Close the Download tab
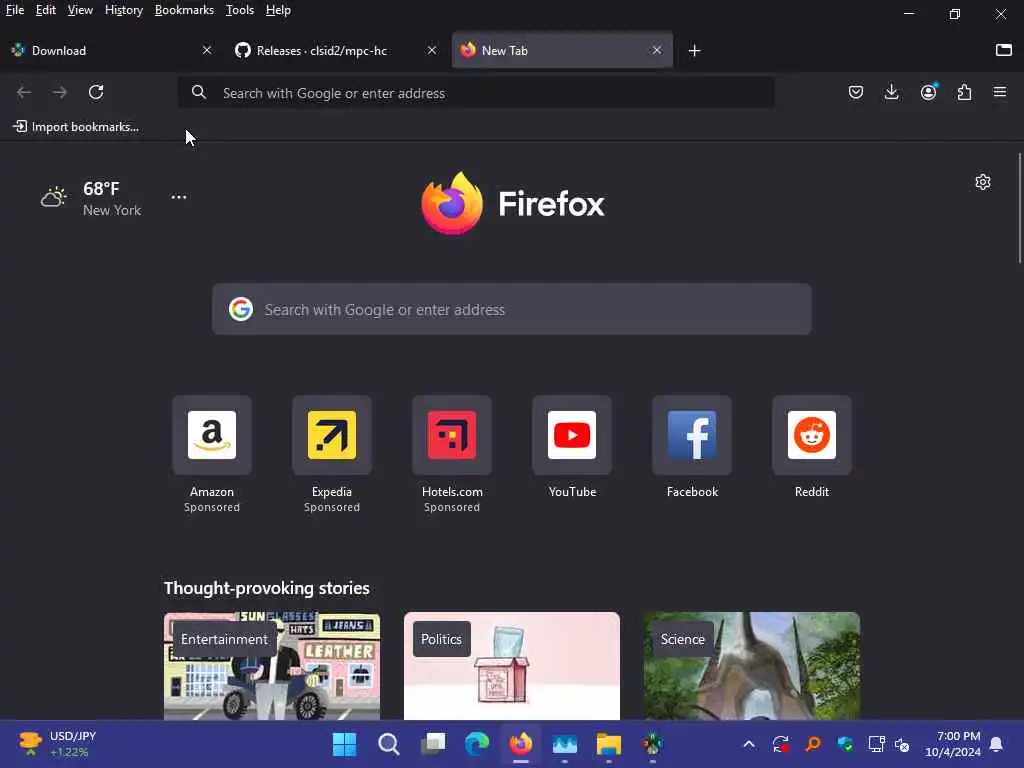This screenshot has height=768, width=1024. point(207,50)
